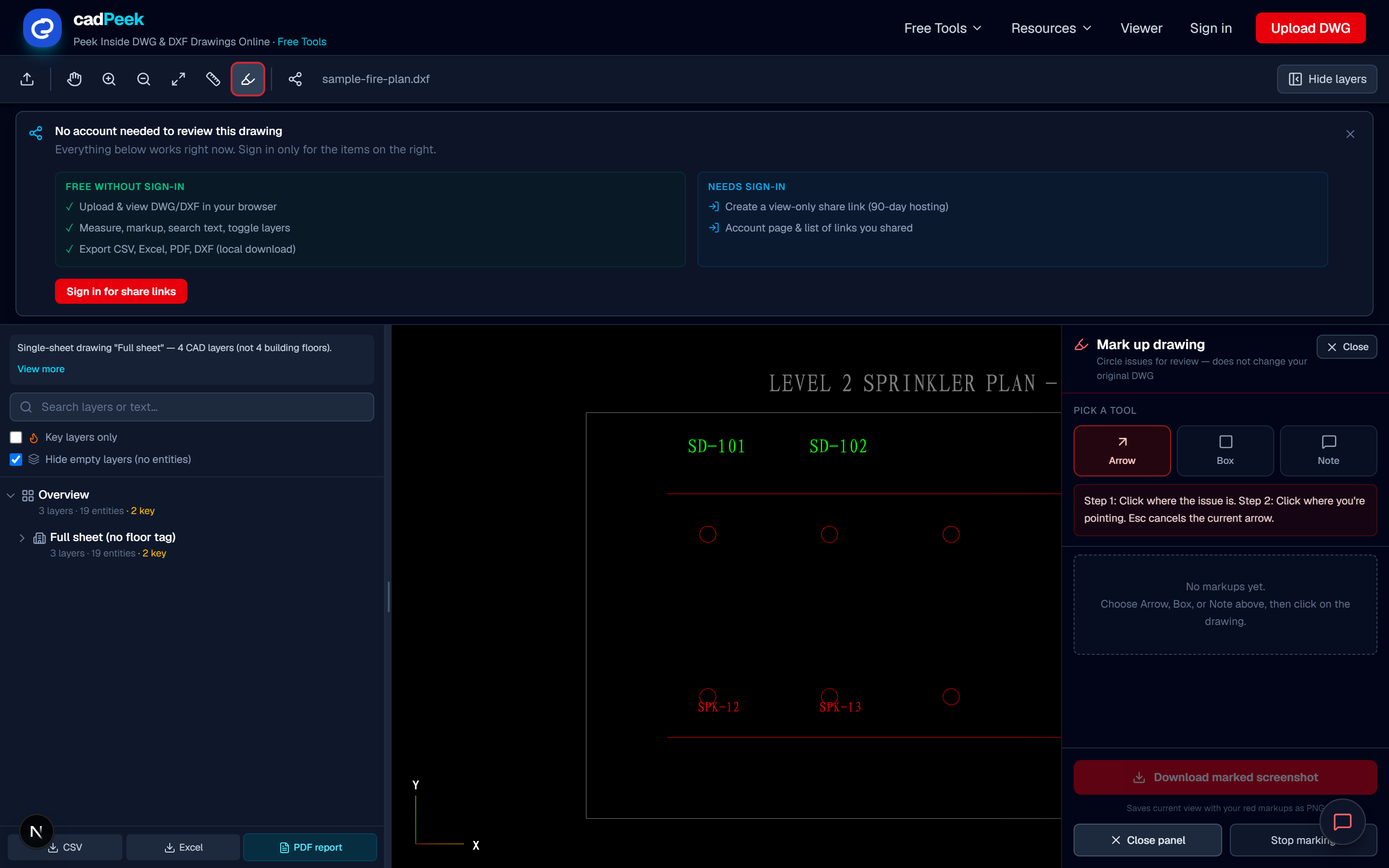Screen dimensions: 1389x868
Task: Uncheck Hide empty layers checkbox
Action: (16, 459)
